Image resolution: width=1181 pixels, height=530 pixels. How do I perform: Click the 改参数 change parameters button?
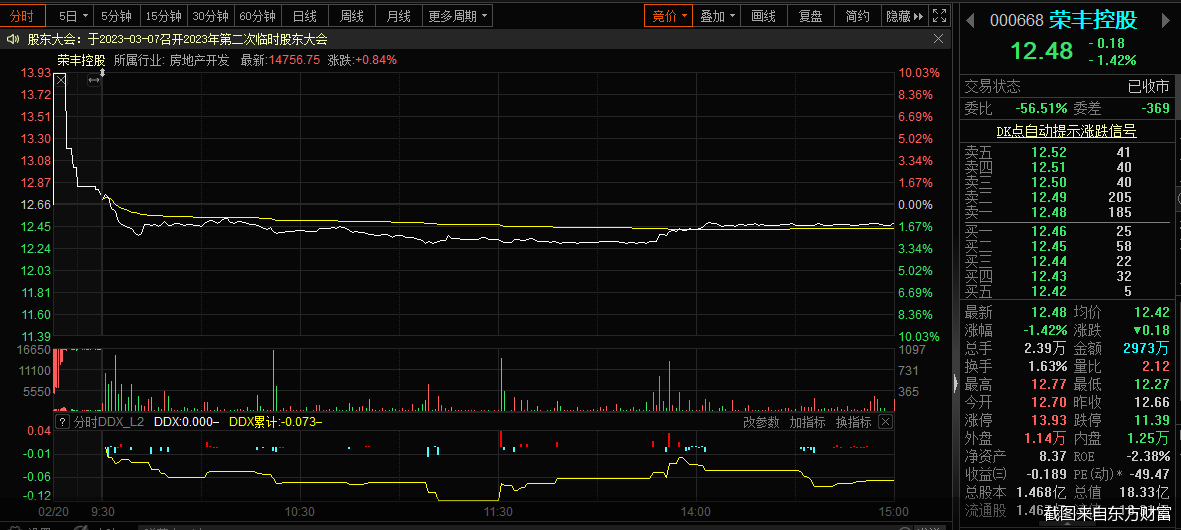[x=761, y=423]
